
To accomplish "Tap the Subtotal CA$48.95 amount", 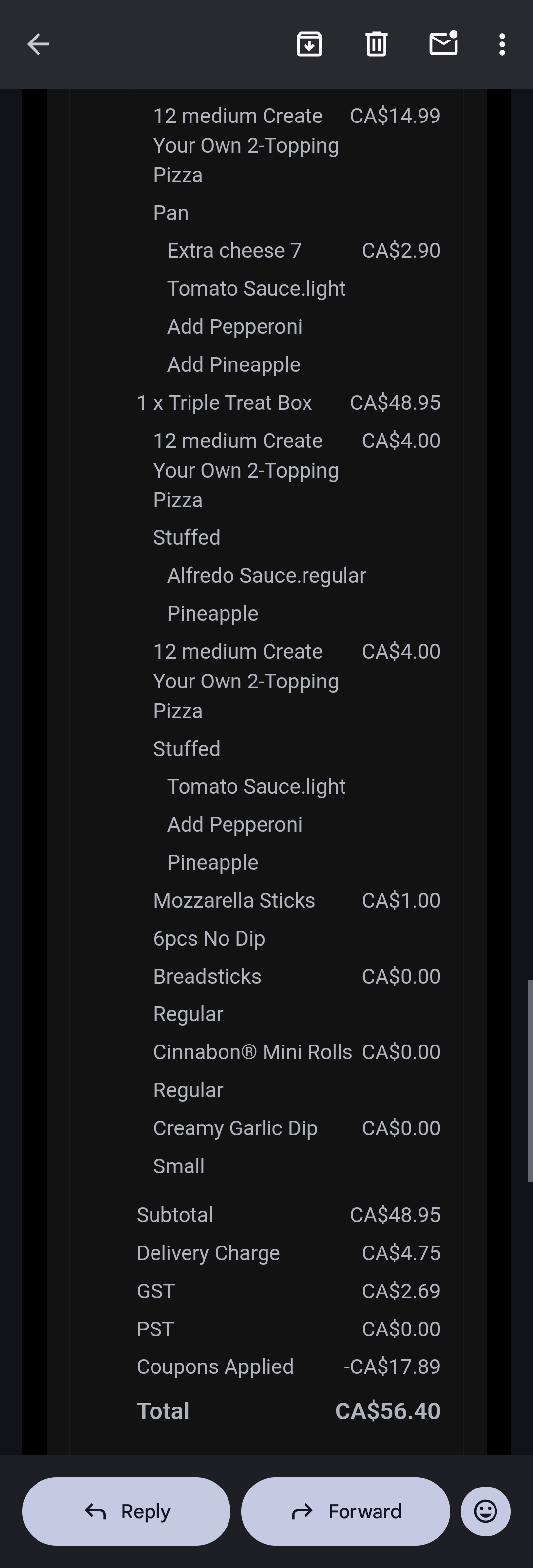I will coord(395,1215).
